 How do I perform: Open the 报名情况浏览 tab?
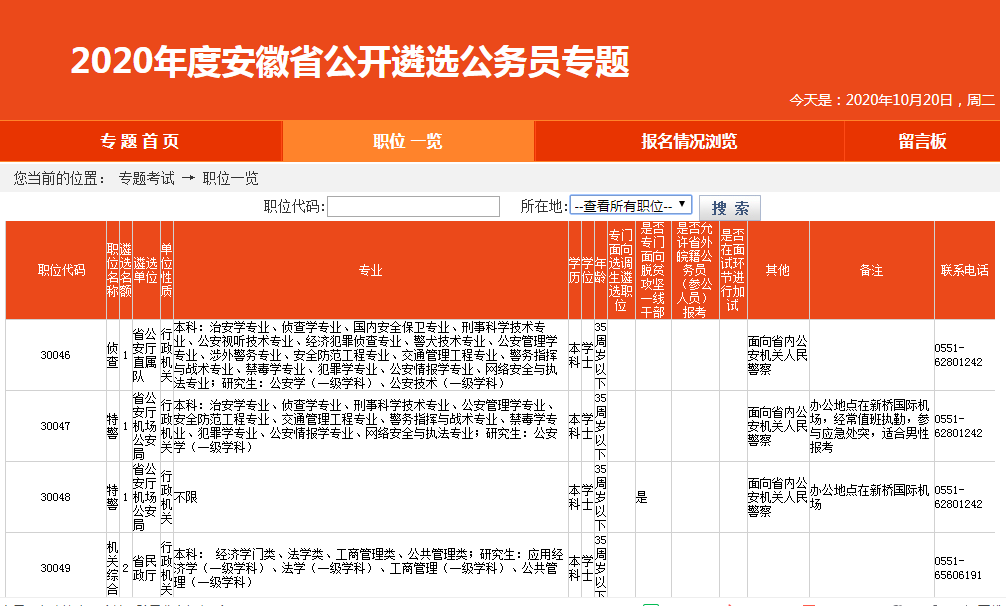pos(689,141)
